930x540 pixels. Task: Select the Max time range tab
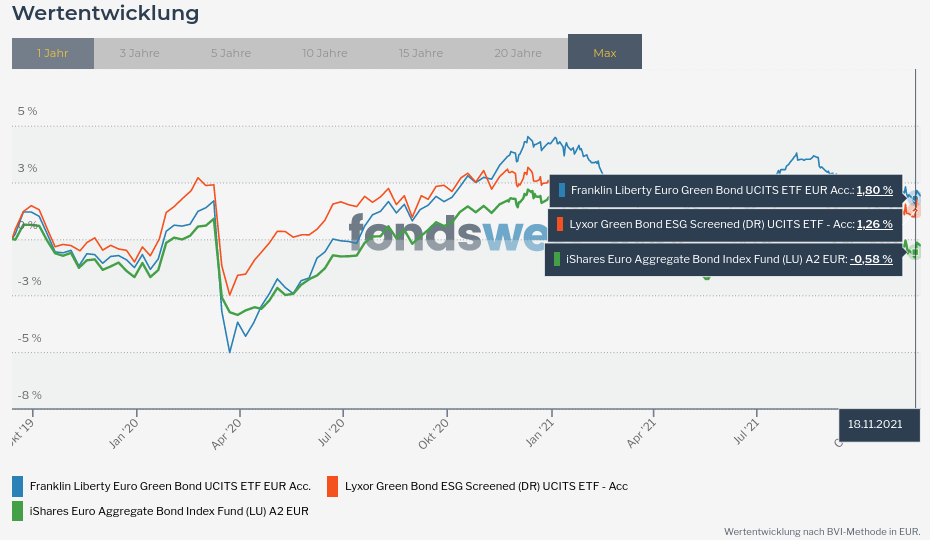(604, 52)
